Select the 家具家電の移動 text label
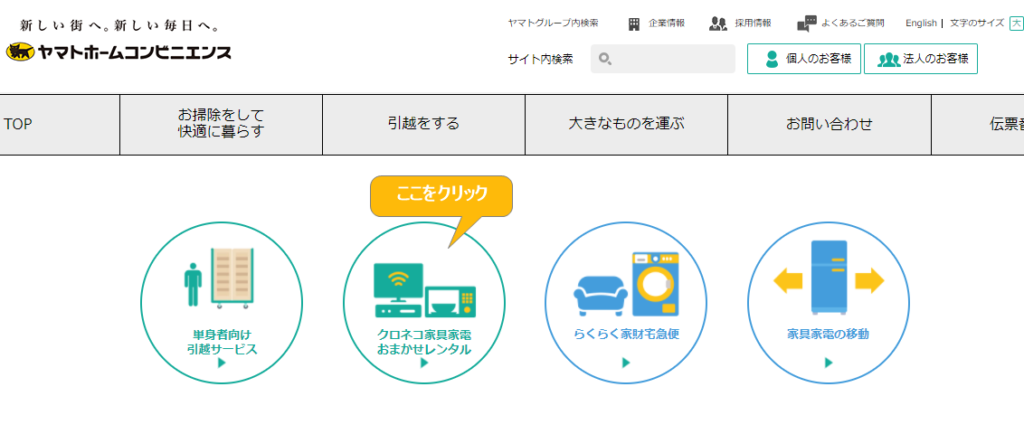 point(829,335)
